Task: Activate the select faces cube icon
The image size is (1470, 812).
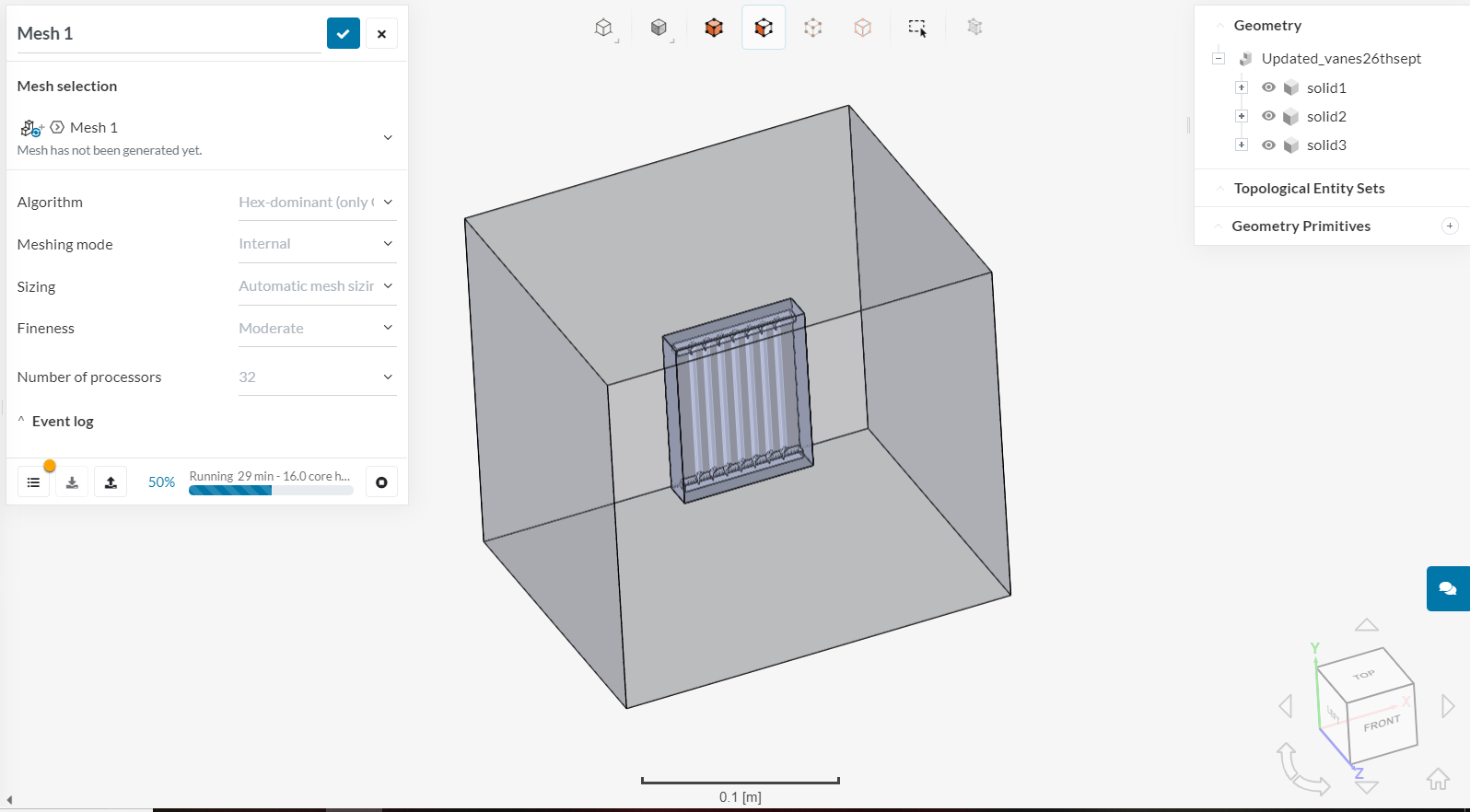Action: pyautogui.click(x=764, y=28)
